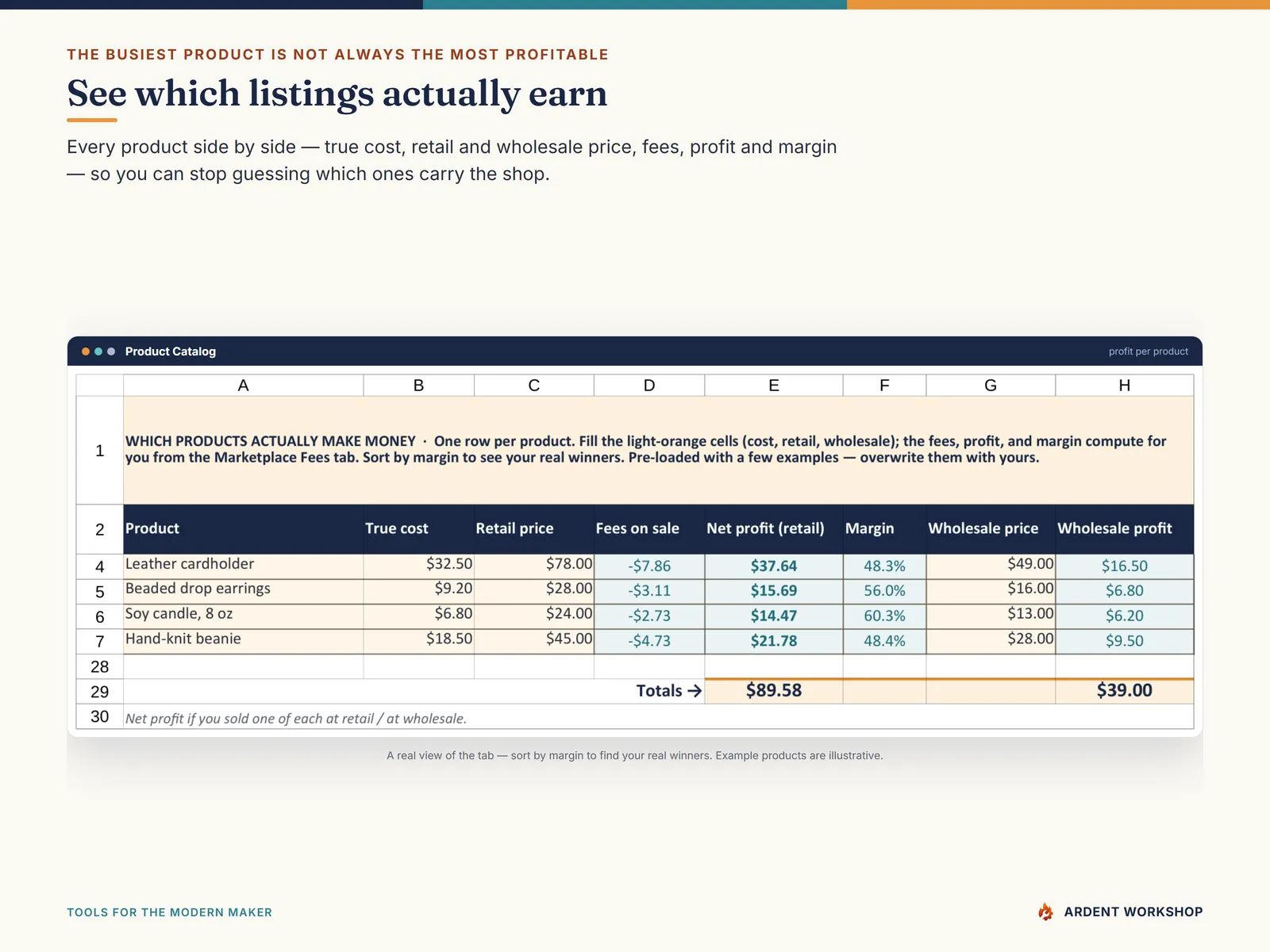Select column B header

coord(418,386)
